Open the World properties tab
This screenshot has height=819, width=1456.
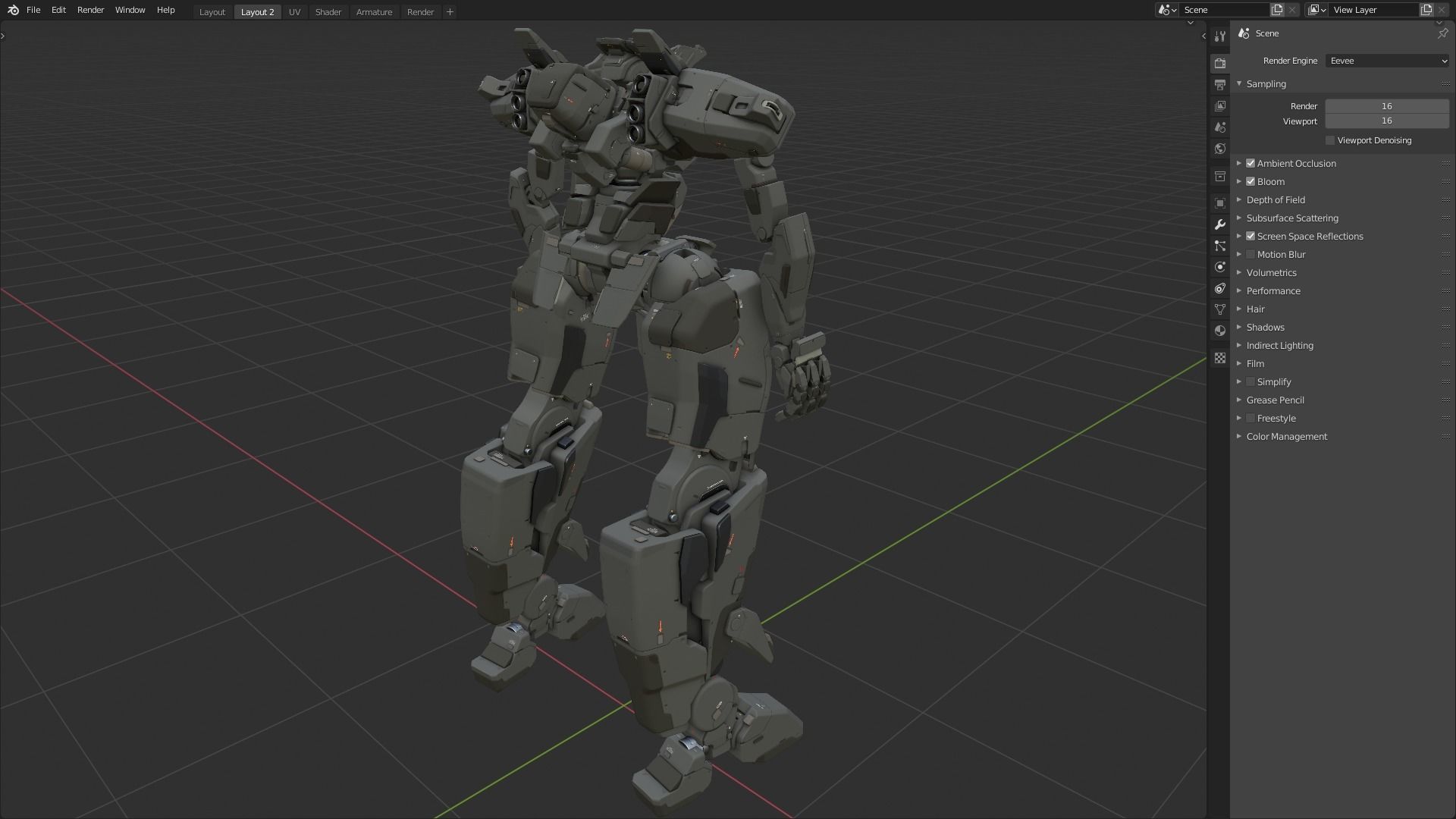[x=1219, y=149]
